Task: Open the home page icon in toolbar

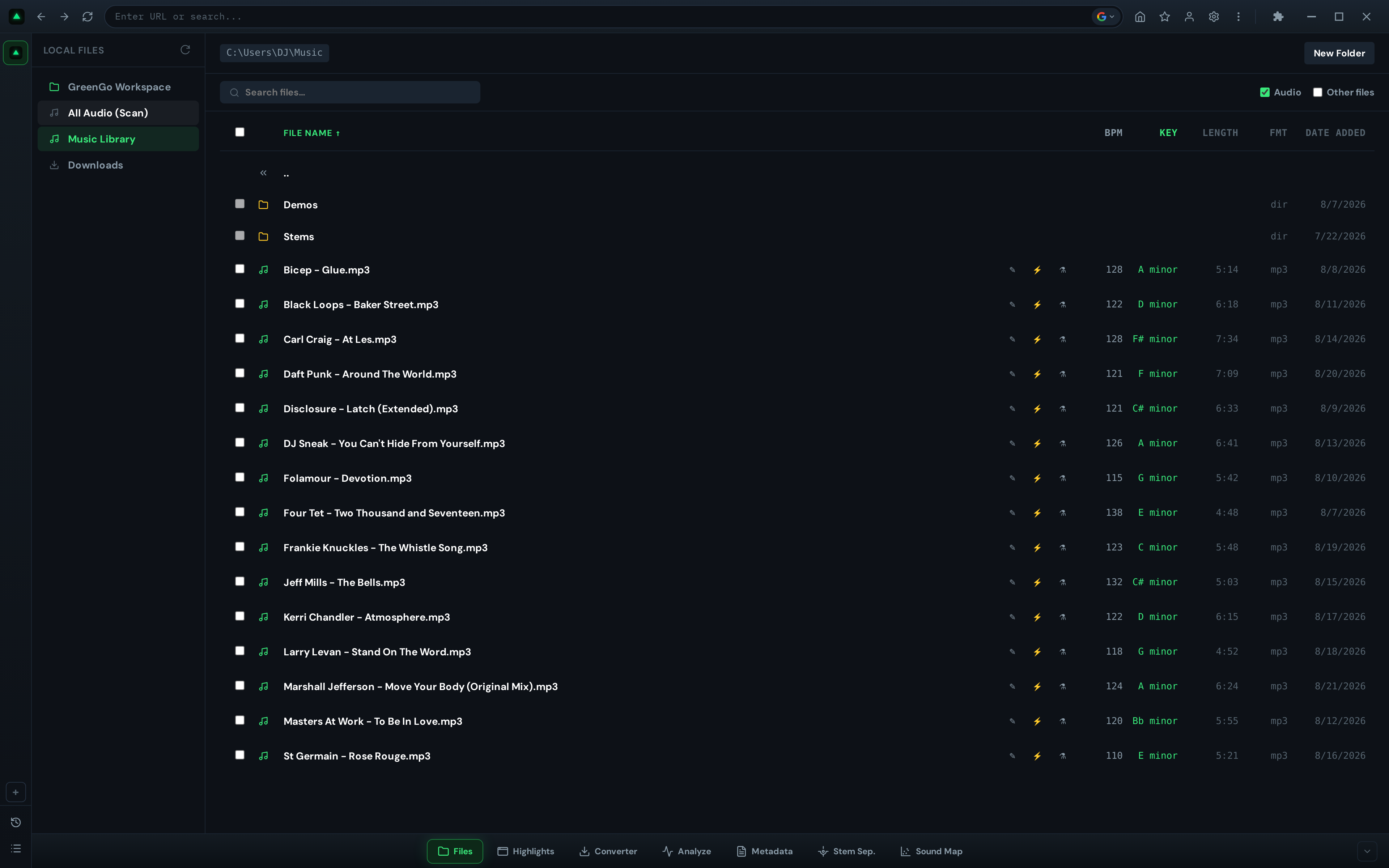Action: [x=1140, y=17]
